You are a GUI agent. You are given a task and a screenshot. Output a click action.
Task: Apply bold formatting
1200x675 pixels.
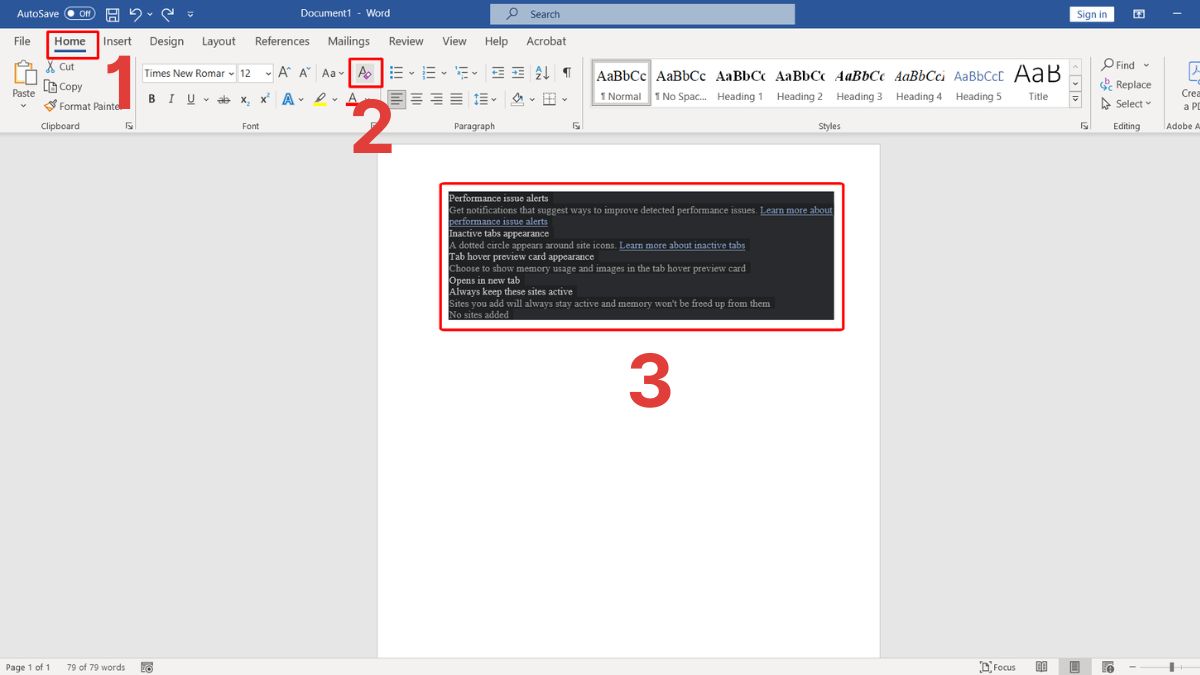click(x=151, y=98)
